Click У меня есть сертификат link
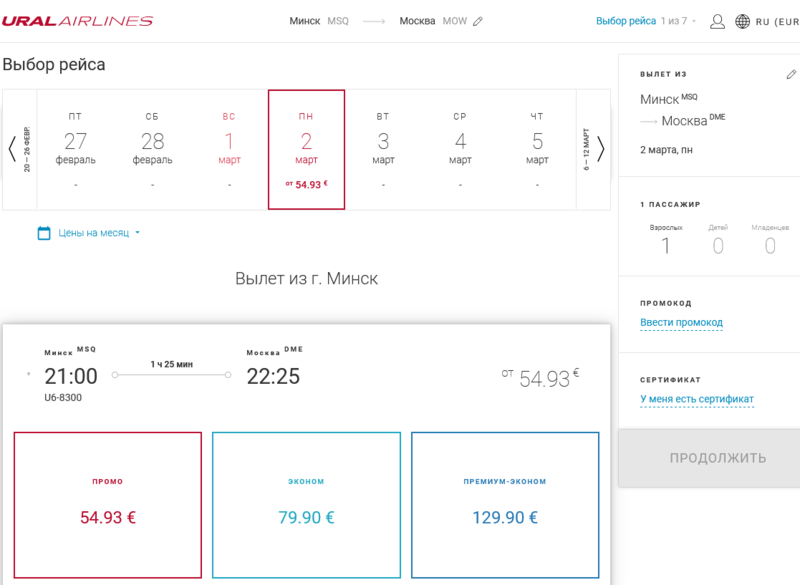 (697, 399)
